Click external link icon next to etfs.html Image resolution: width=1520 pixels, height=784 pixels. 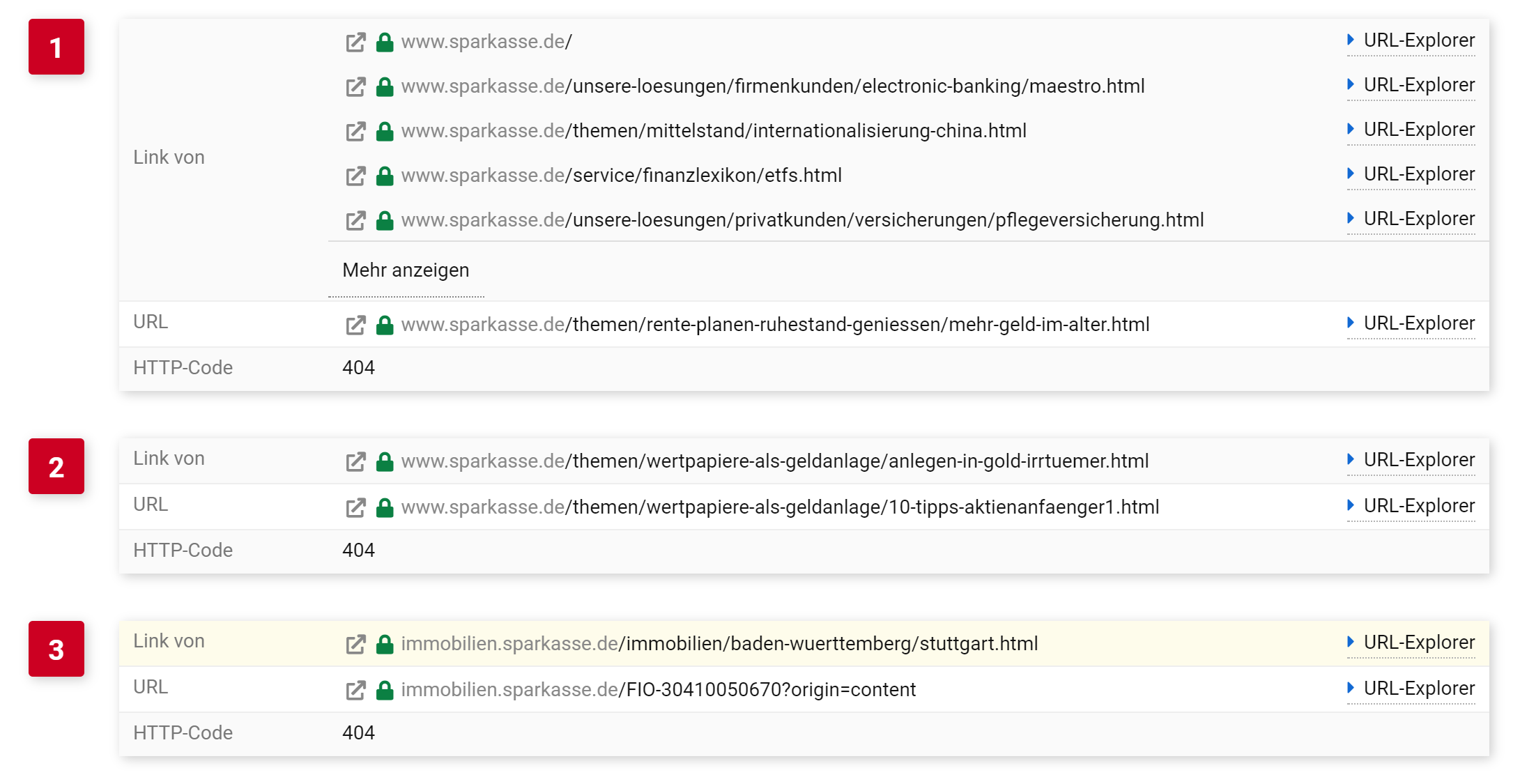(355, 176)
